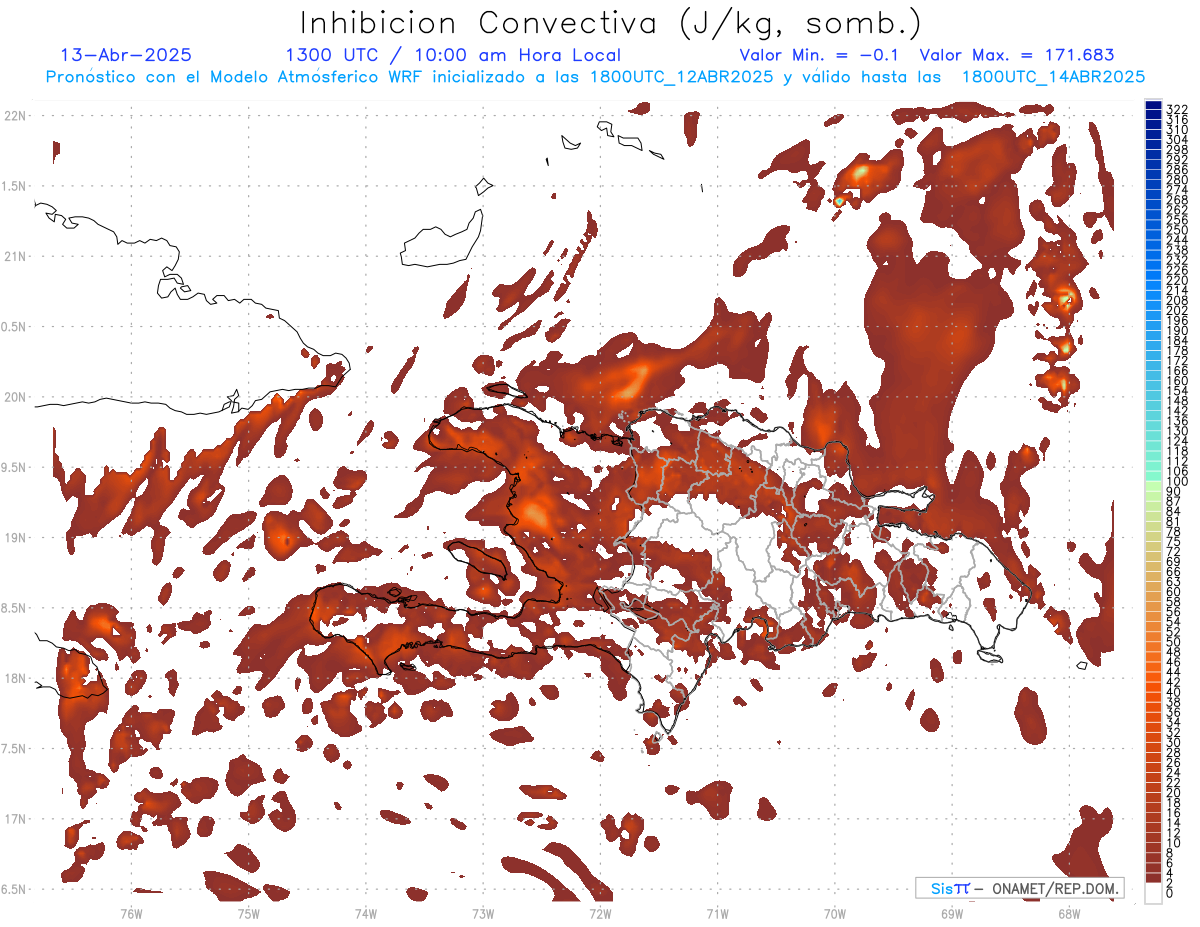Click the "22N" latitude label
The height and width of the screenshot is (927, 1200).
point(16,116)
